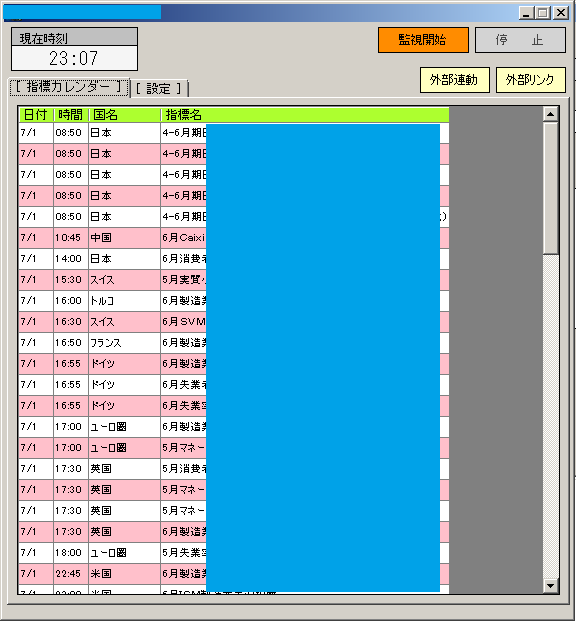Select the 指標名 column header
Image resolution: width=576 pixels, height=621 pixels.
pyautogui.click(x=305, y=115)
